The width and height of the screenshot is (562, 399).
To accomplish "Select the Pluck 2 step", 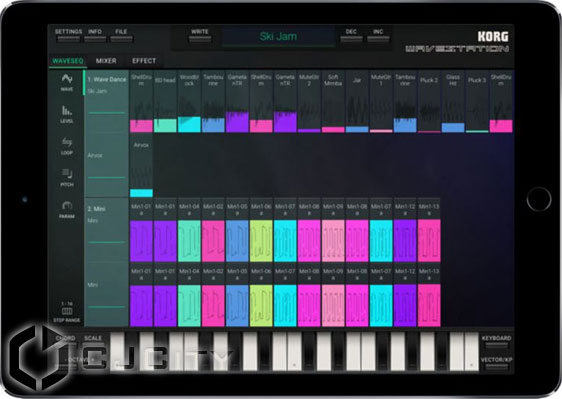I will pyautogui.click(x=429, y=101).
